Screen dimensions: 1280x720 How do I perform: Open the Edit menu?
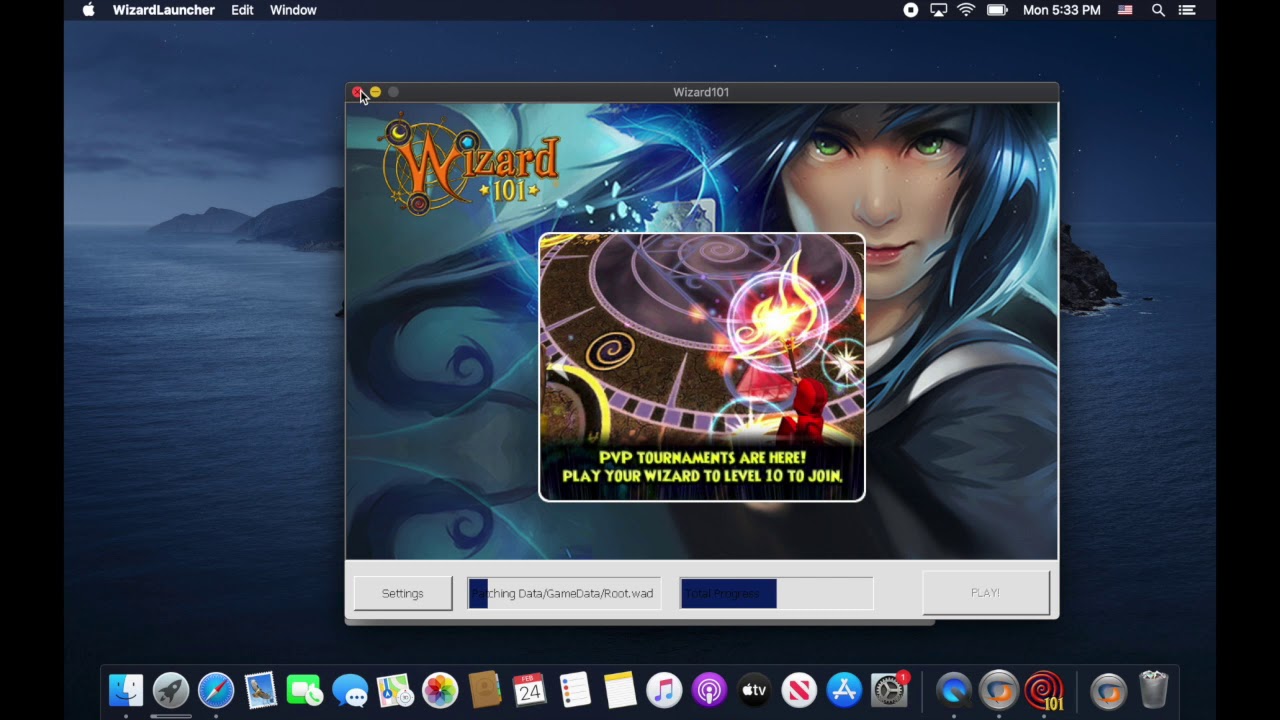[x=242, y=10]
